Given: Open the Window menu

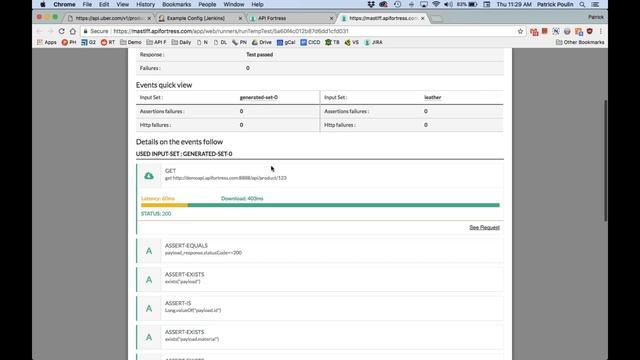Looking at the screenshot, I should coord(233,4).
